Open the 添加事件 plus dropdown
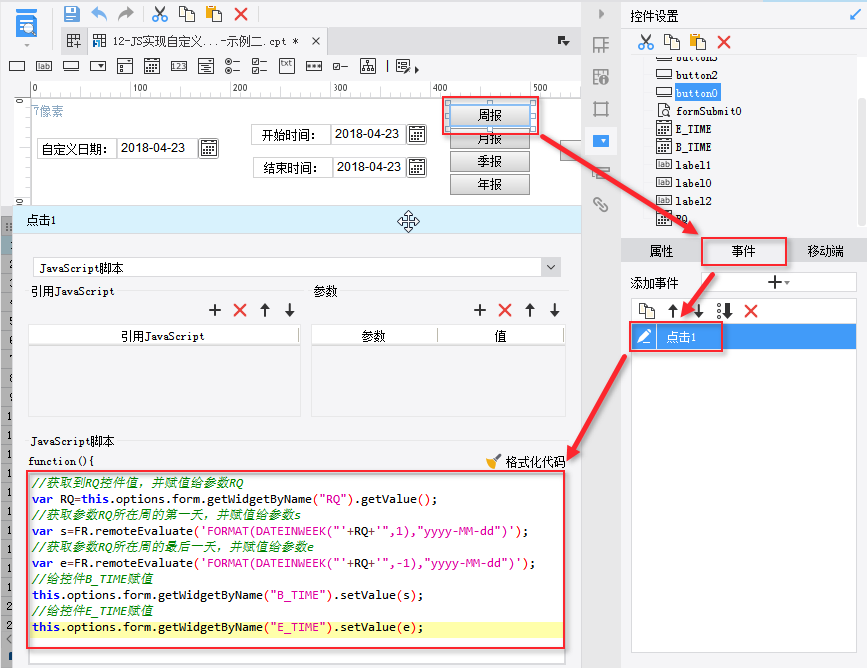Viewport: 867px width, 668px height. pos(778,283)
